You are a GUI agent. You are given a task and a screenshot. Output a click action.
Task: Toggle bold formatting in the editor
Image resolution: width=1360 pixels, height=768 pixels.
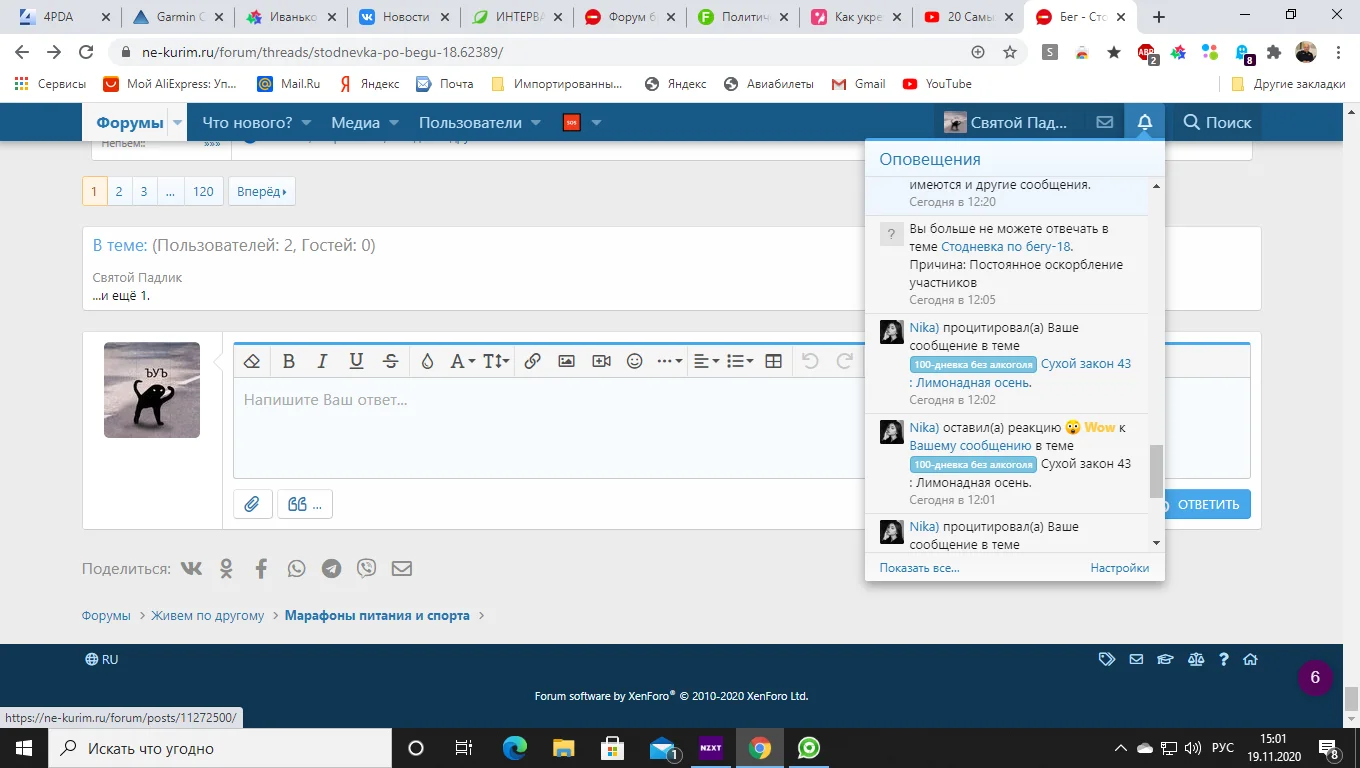[x=289, y=361]
